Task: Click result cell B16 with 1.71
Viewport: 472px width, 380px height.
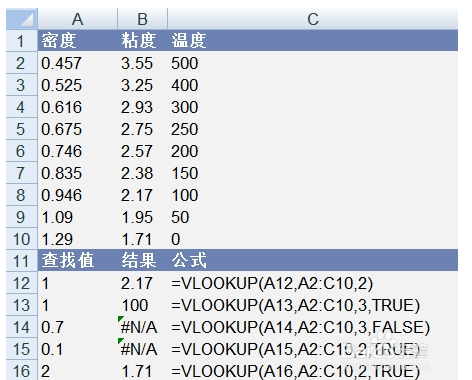Action: click(x=142, y=370)
